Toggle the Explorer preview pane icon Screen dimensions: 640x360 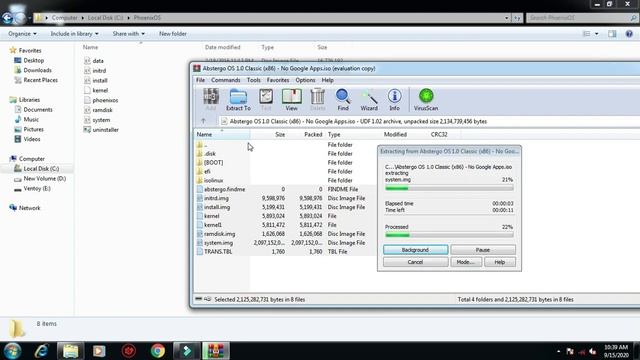[612, 34]
